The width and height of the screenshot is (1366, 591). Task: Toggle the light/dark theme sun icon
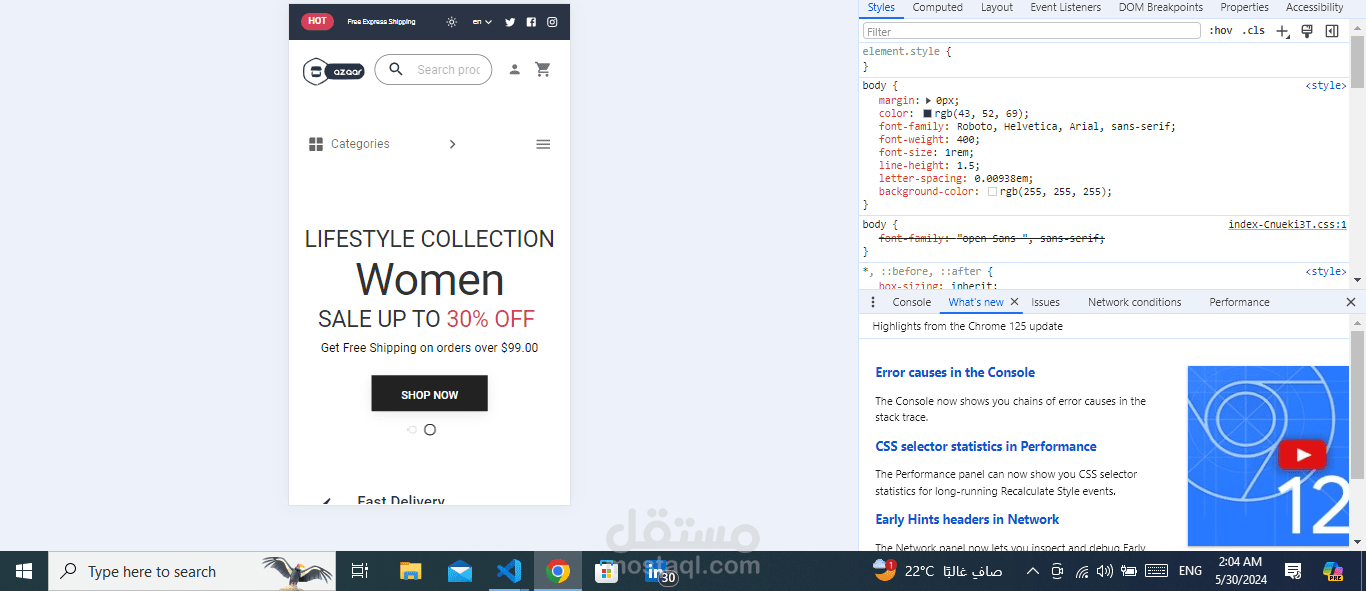point(451,21)
